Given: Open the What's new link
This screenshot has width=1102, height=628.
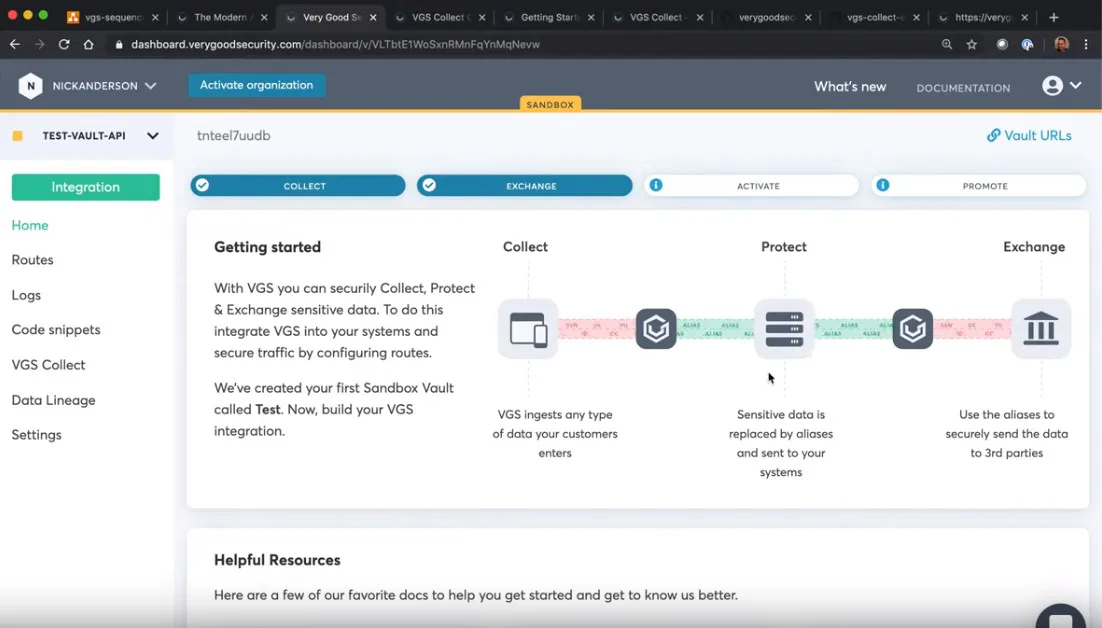Looking at the screenshot, I should (850, 86).
